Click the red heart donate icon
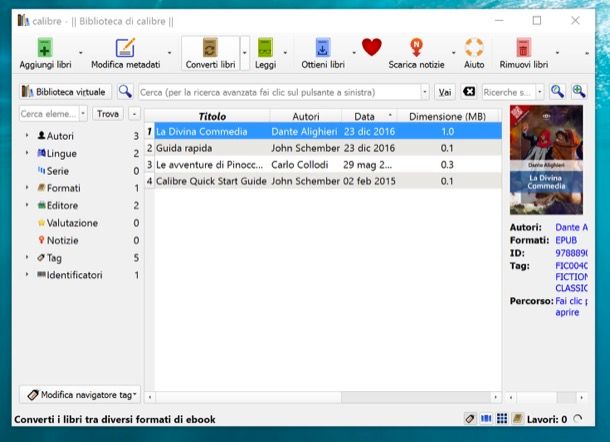The image size is (610, 442). [372, 47]
